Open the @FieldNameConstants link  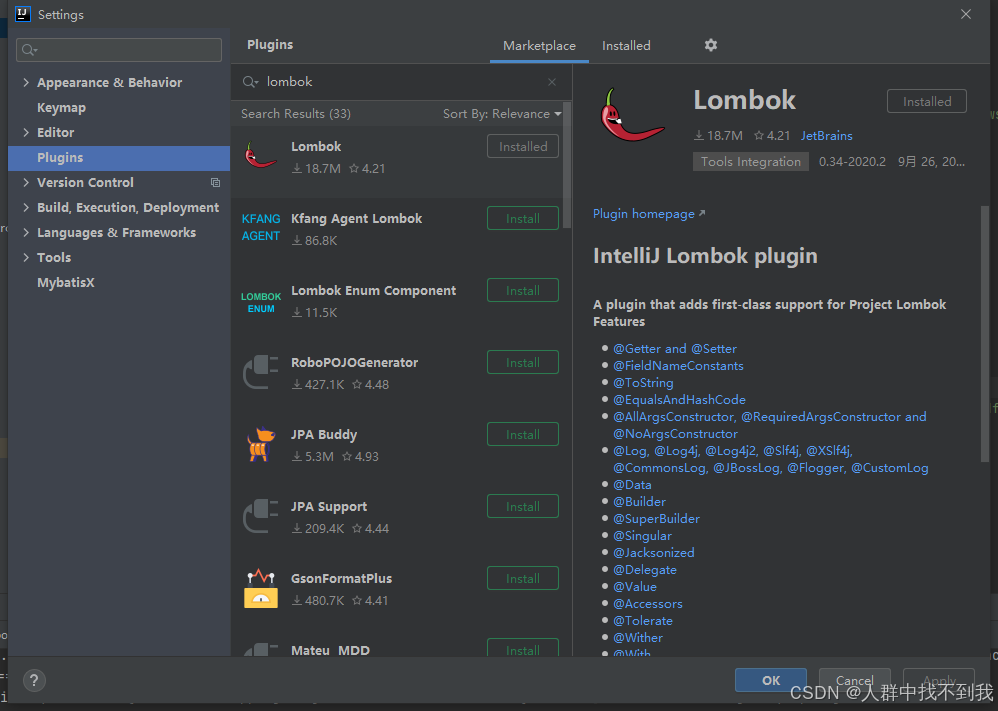pos(678,366)
